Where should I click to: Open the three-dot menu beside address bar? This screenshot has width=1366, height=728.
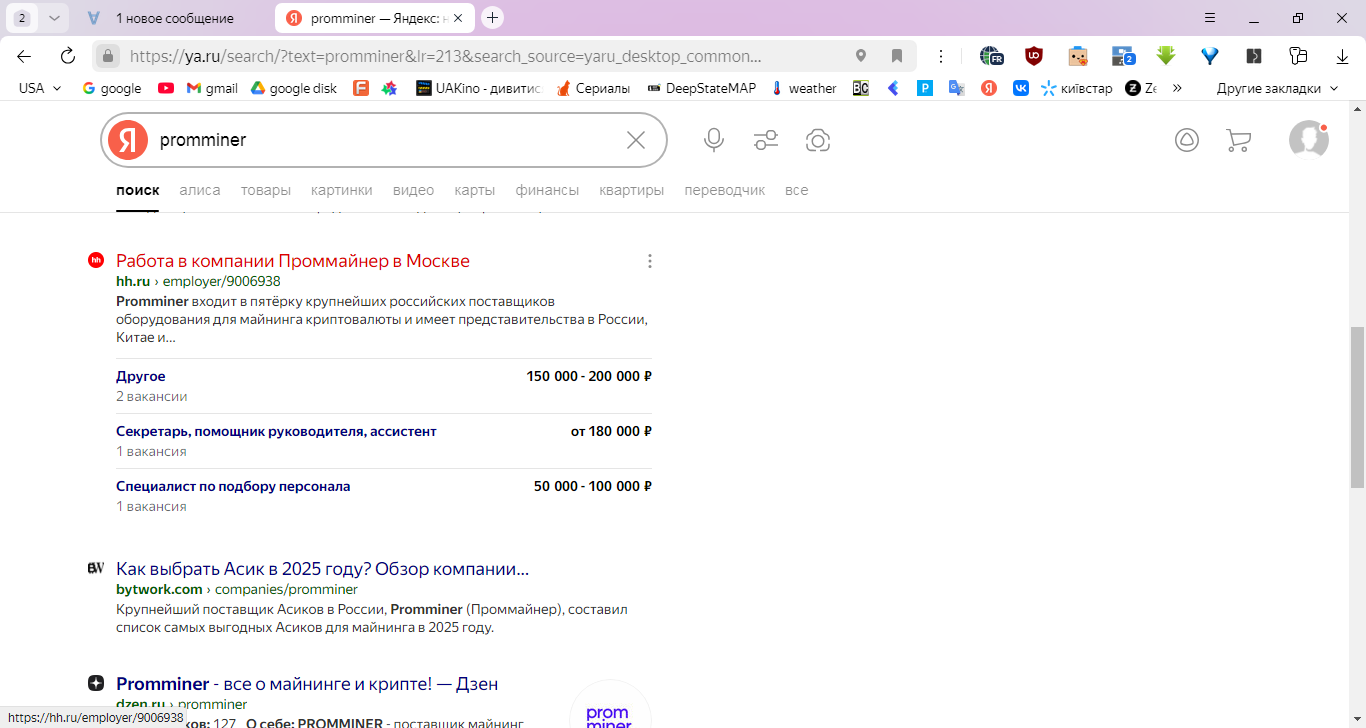pos(941,56)
